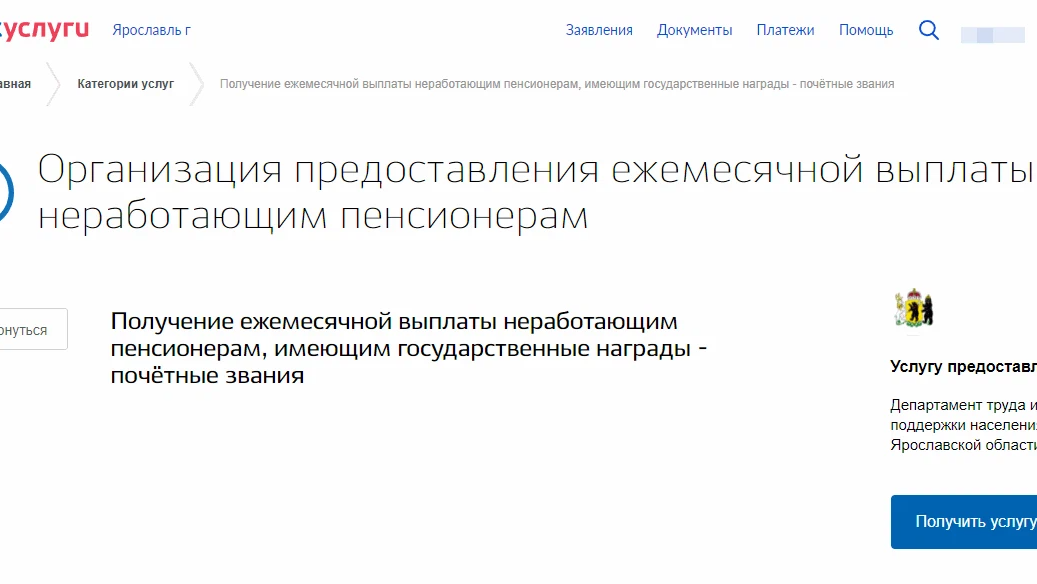Go to the Платежи page

(786, 30)
